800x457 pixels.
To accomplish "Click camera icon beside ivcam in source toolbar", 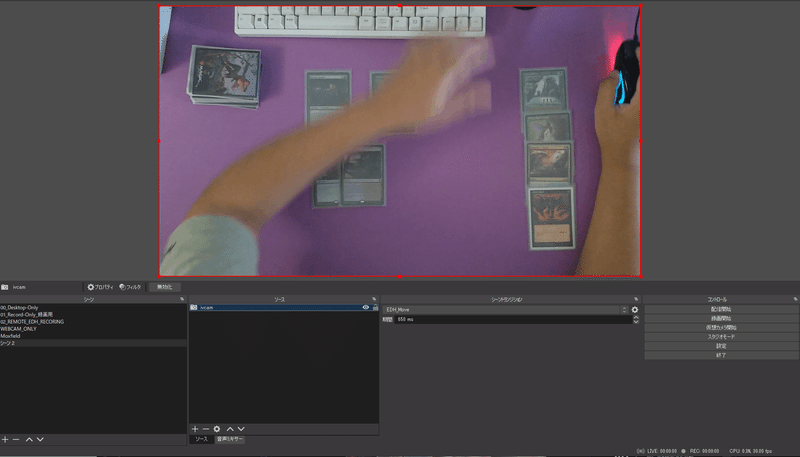I will pyautogui.click(x=5, y=287).
